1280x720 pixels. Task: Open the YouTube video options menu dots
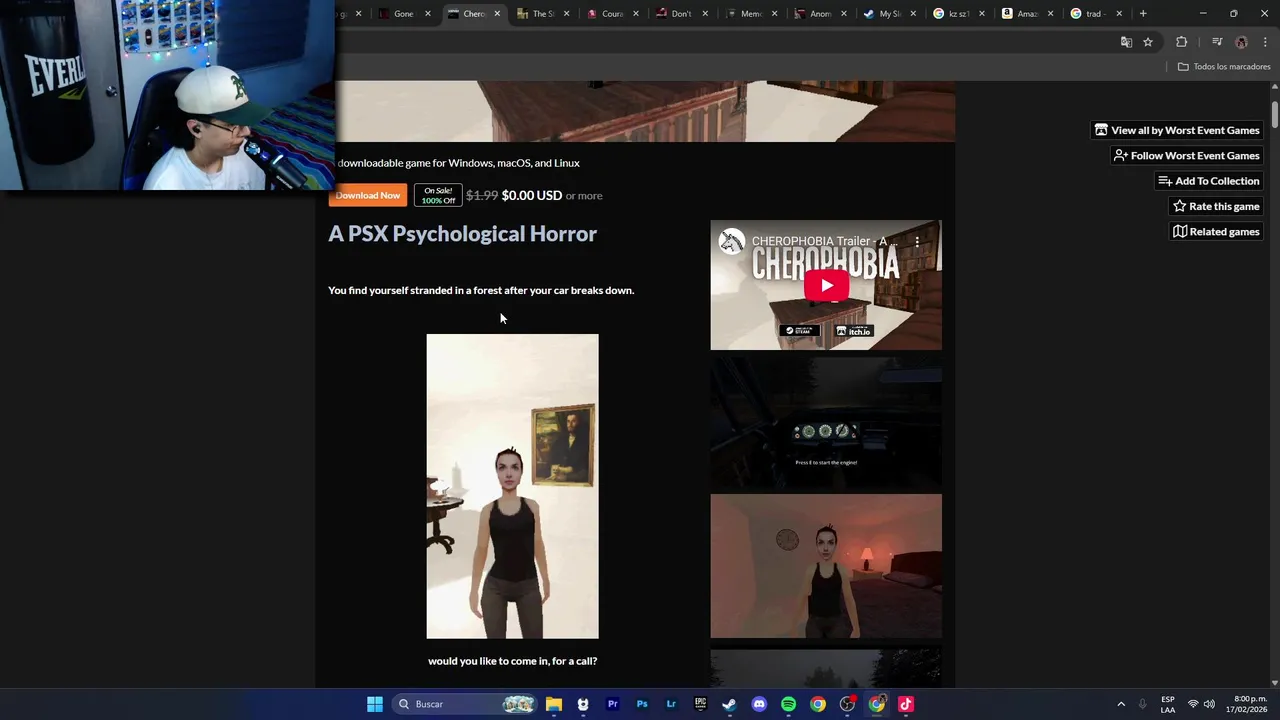[x=917, y=242]
